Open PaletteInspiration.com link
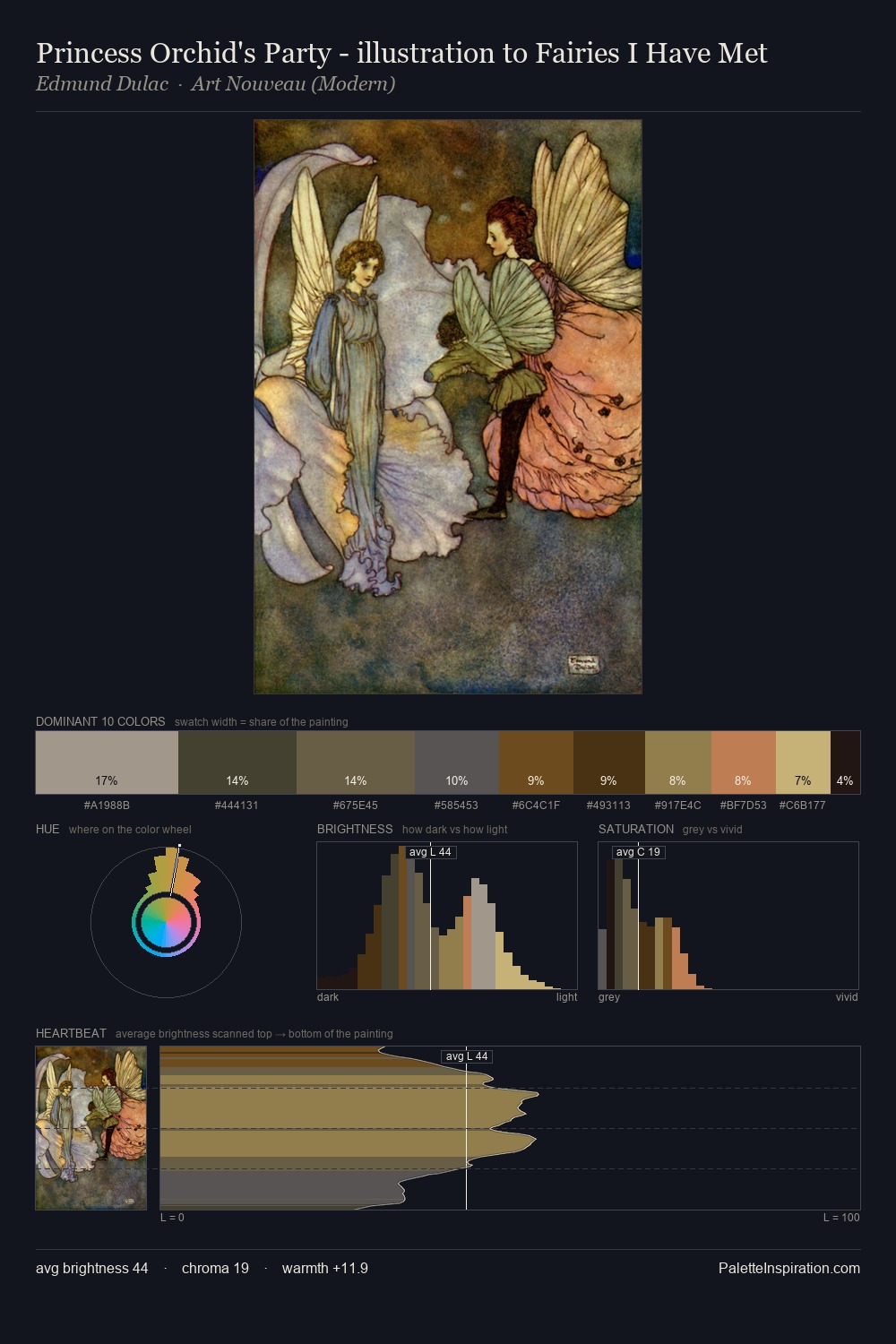Image resolution: width=896 pixels, height=1344 pixels. [789, 1268]
